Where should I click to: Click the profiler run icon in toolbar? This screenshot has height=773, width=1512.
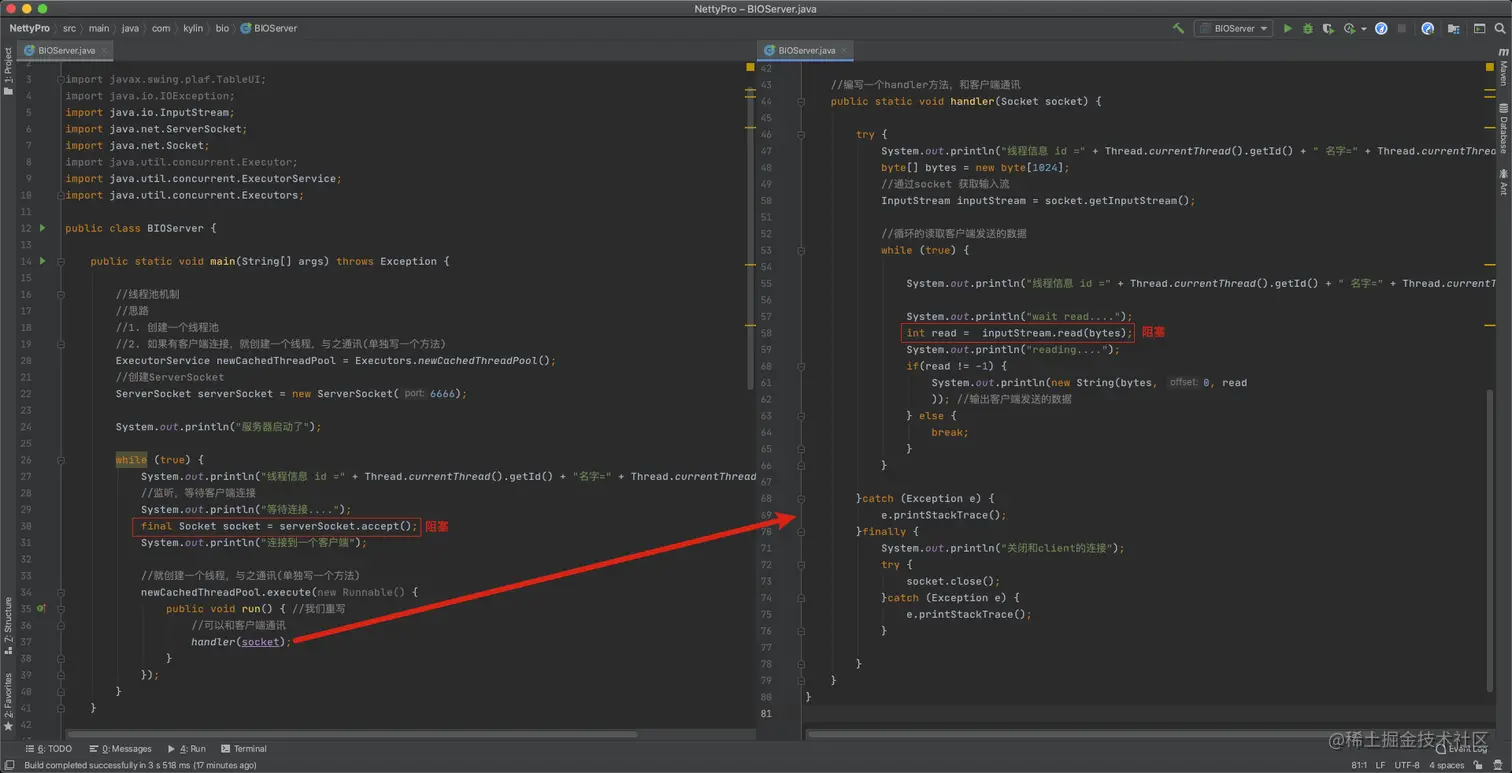point(1350,29)
